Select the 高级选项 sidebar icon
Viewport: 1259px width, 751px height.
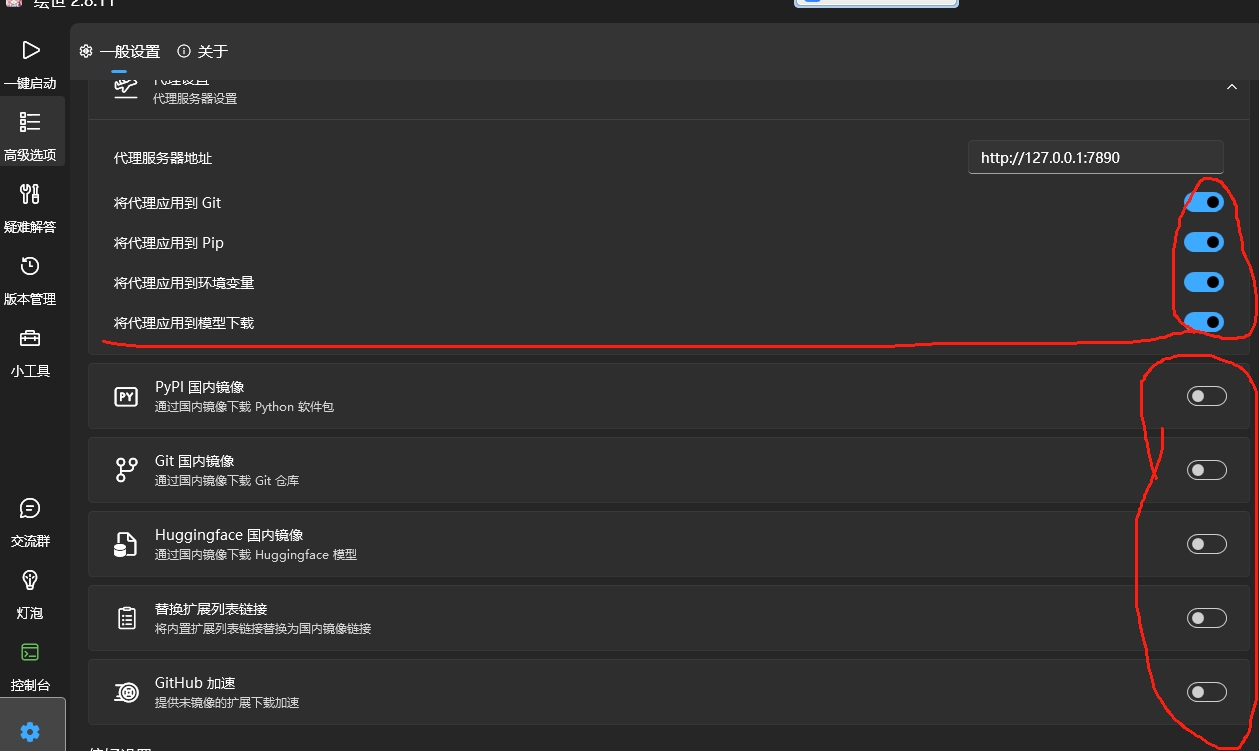tap(30, 132)
